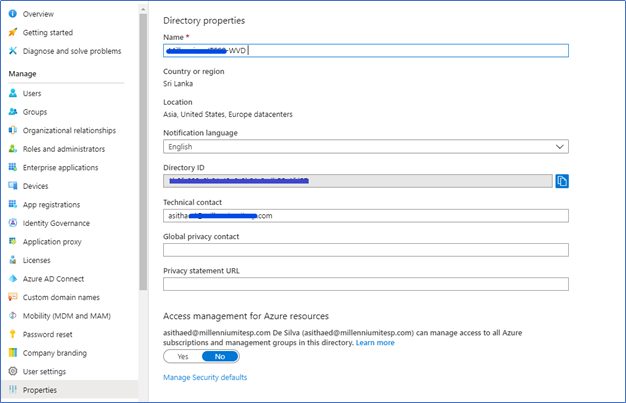The image size is (626, 403).
Task: Click the Identity Governance icon
Action: click(x=13, y=223)
